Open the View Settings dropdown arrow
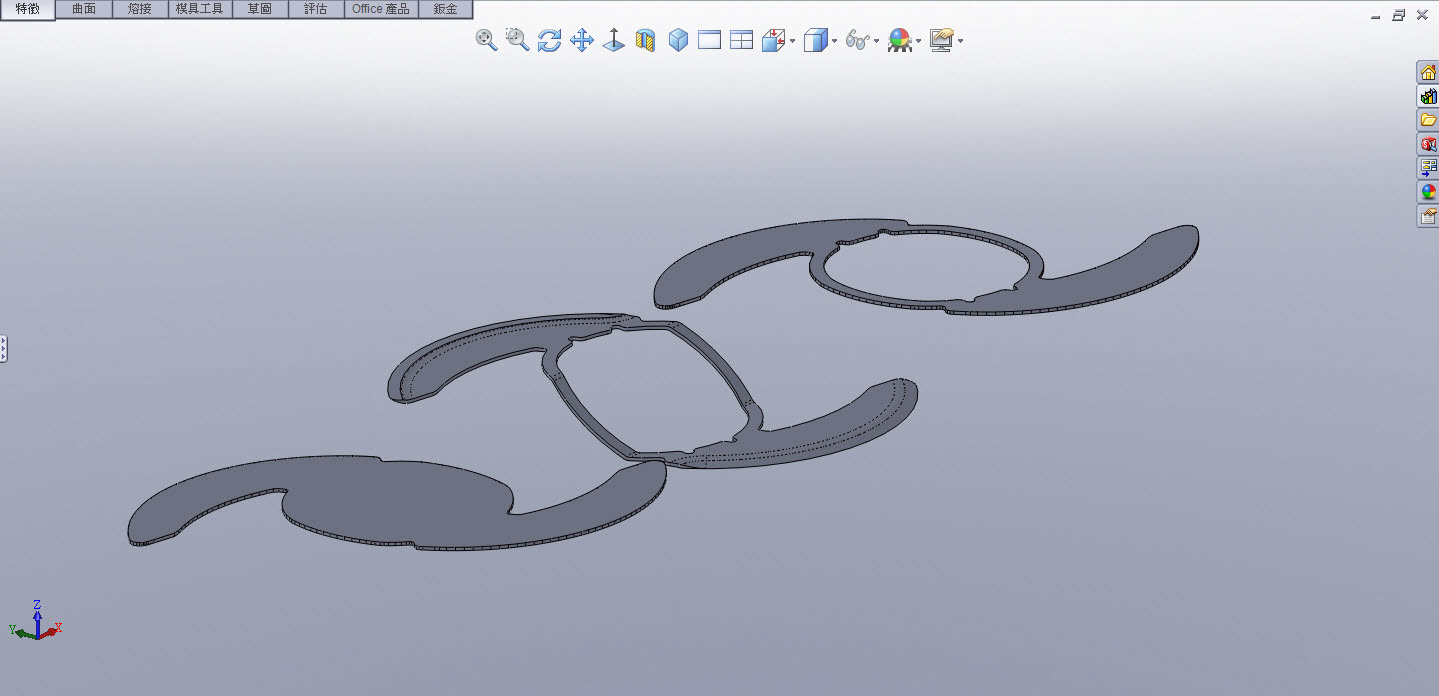Viewport: 1439px width, 696px height. [x=960, y=41]
